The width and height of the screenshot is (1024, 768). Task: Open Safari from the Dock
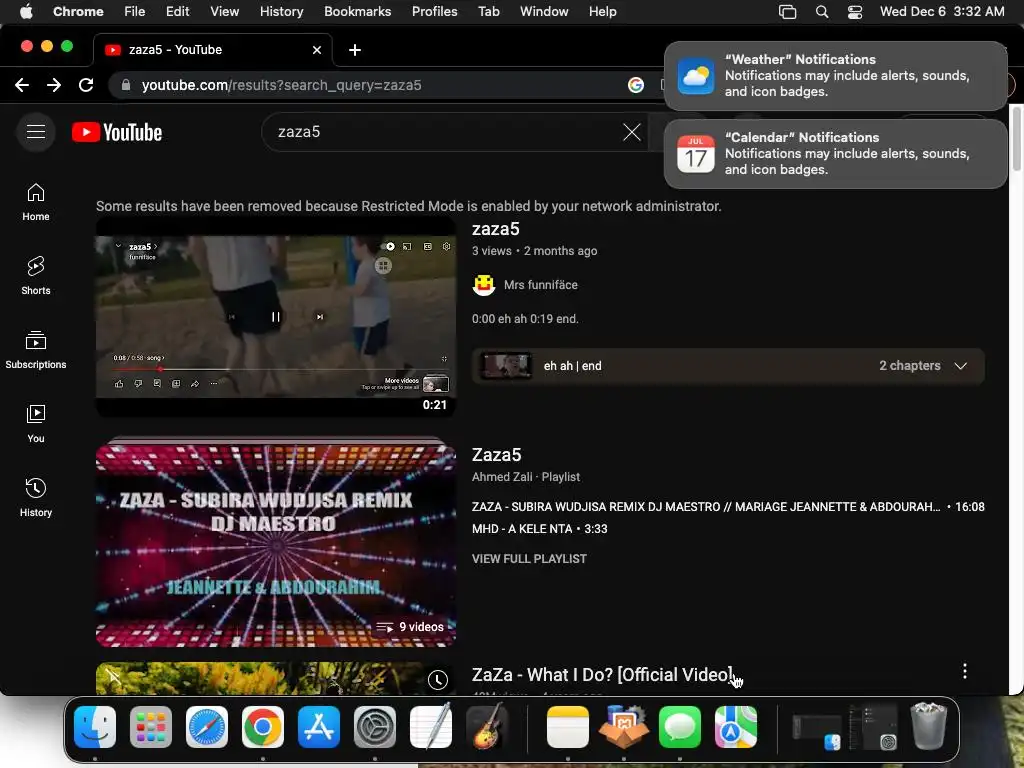[x=207, y=726]
